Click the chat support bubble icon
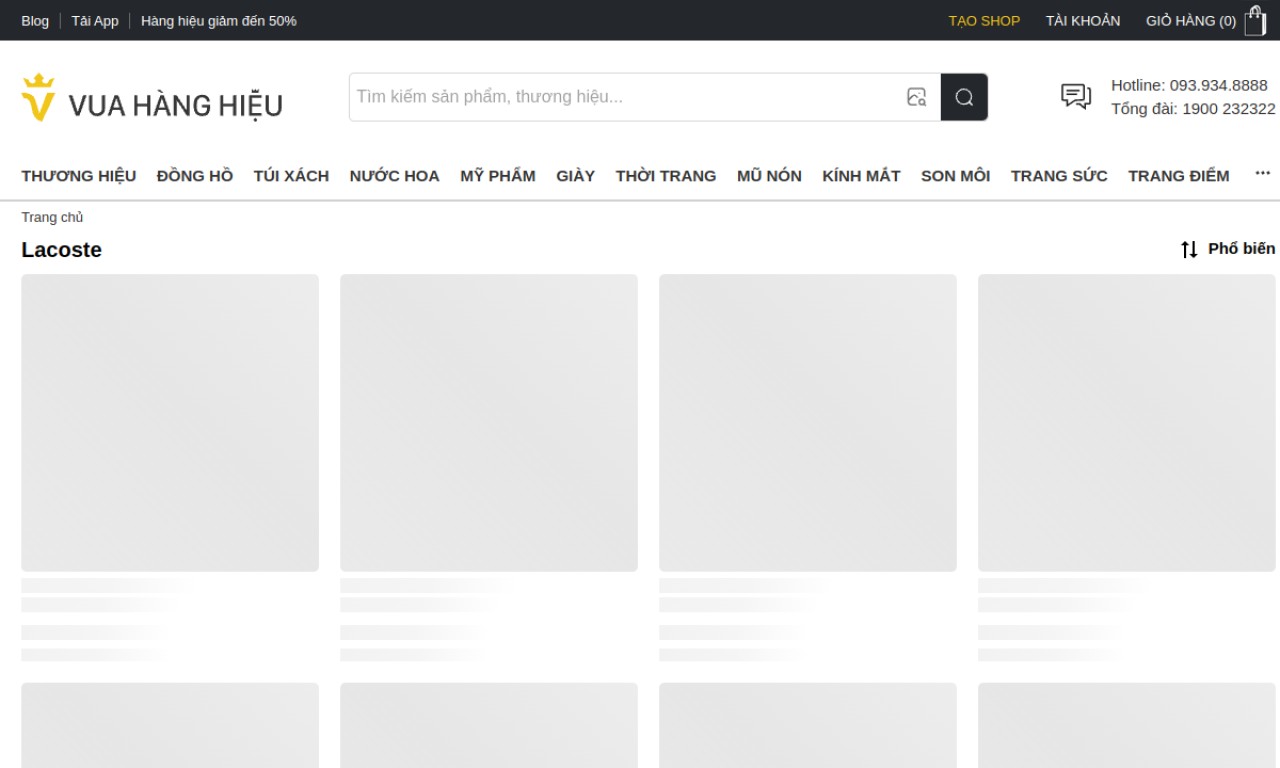The width and height of the screenshot is (1280, 768). pos(1076,96)
